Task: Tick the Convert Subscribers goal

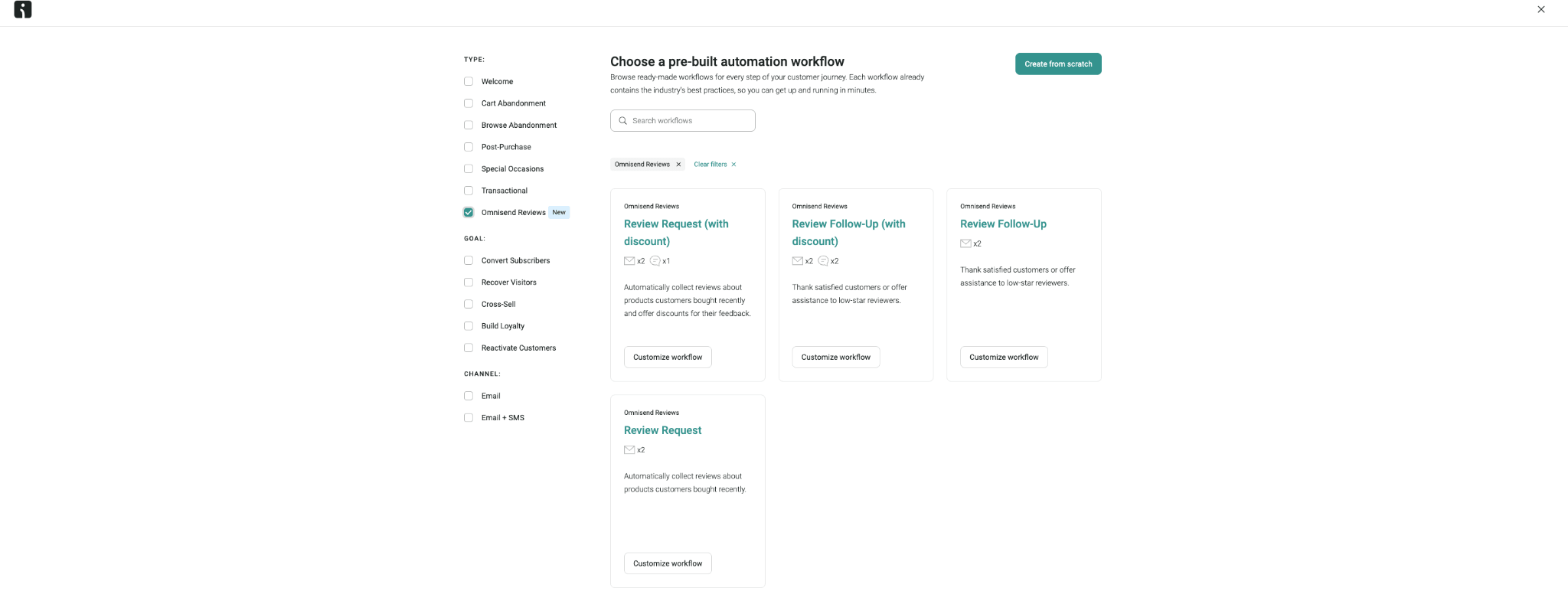Action: click(469, 260)
